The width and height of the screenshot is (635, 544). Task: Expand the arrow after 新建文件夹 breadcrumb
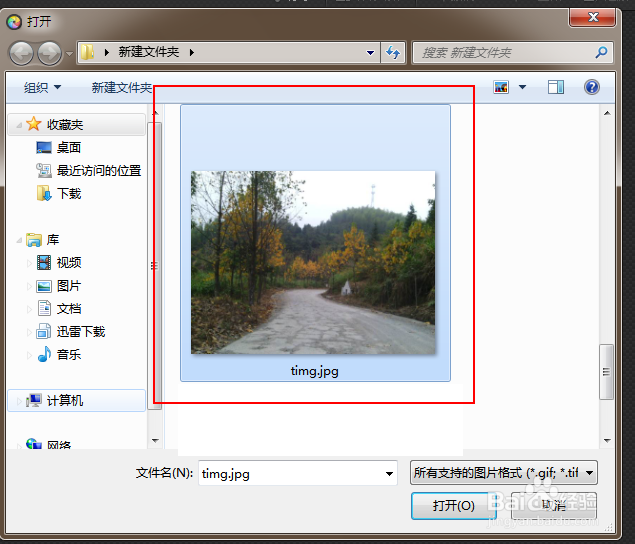click(192, 52)
